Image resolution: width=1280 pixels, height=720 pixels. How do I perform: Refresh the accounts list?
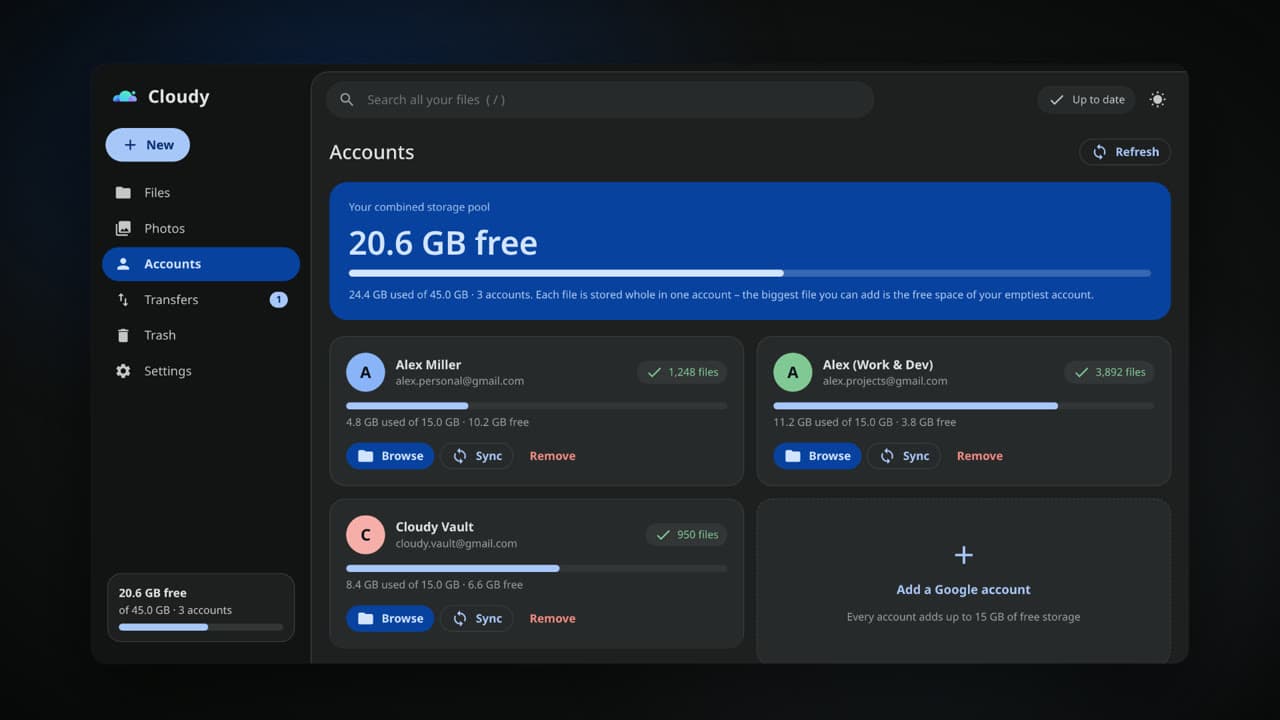(1125, 152)
